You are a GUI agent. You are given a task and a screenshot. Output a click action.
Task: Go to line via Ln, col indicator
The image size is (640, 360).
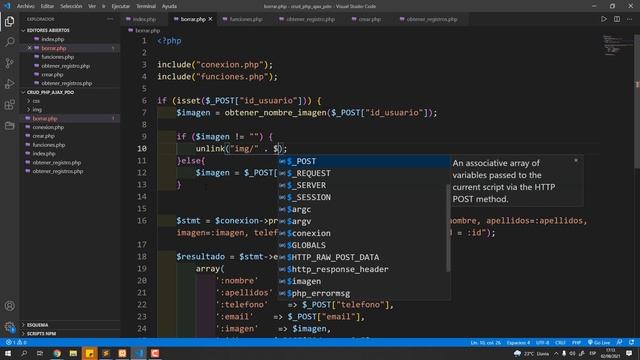click(x=485, y=342)
